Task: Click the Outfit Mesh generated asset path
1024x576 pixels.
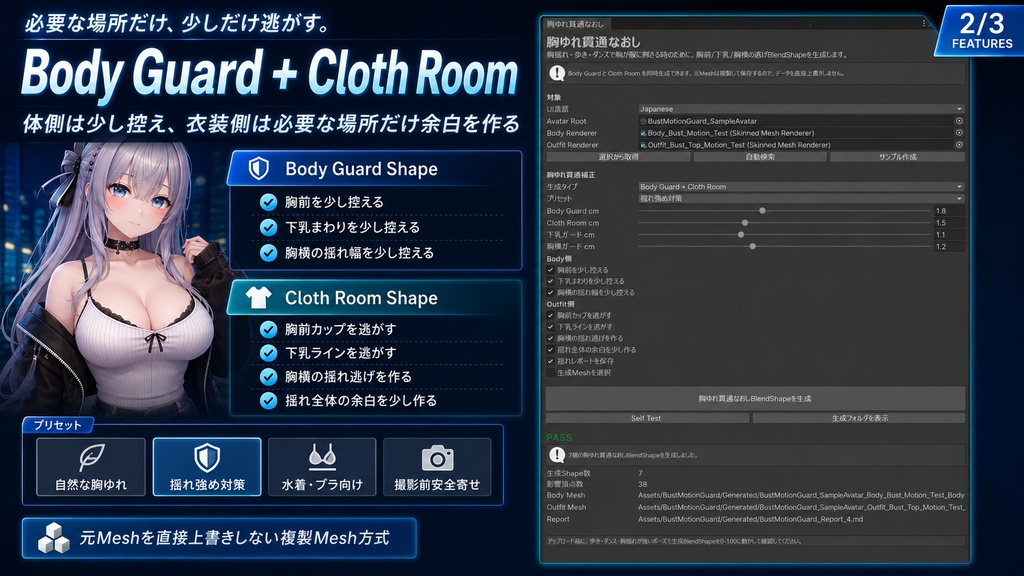Action: pos(801,507)
